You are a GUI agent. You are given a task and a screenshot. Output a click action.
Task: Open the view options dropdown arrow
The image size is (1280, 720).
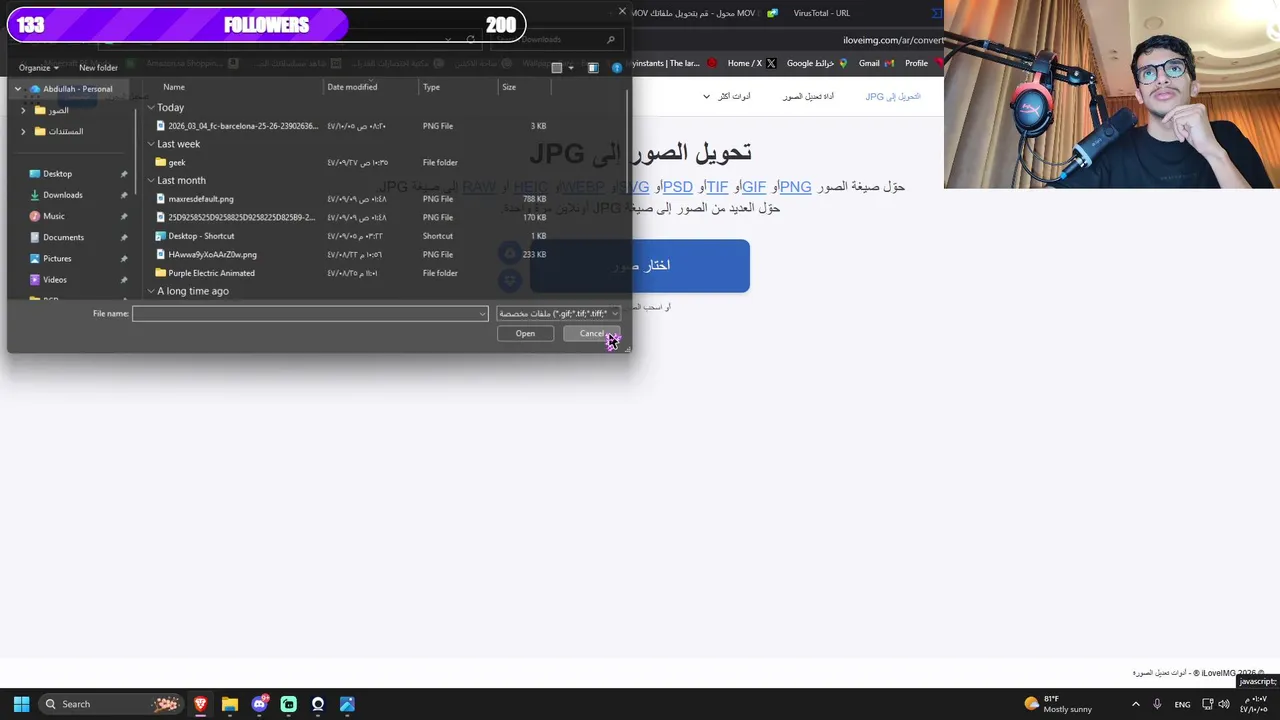[571, 68]
